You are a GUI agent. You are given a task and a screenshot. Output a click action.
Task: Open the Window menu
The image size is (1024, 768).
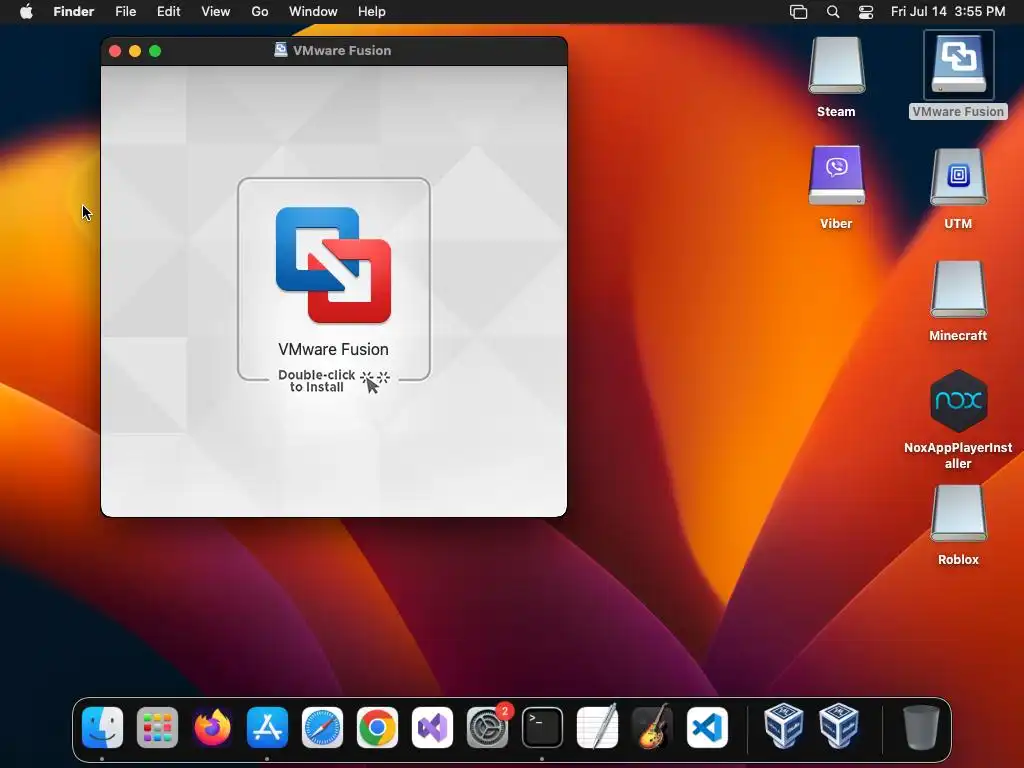click(313, 12)
